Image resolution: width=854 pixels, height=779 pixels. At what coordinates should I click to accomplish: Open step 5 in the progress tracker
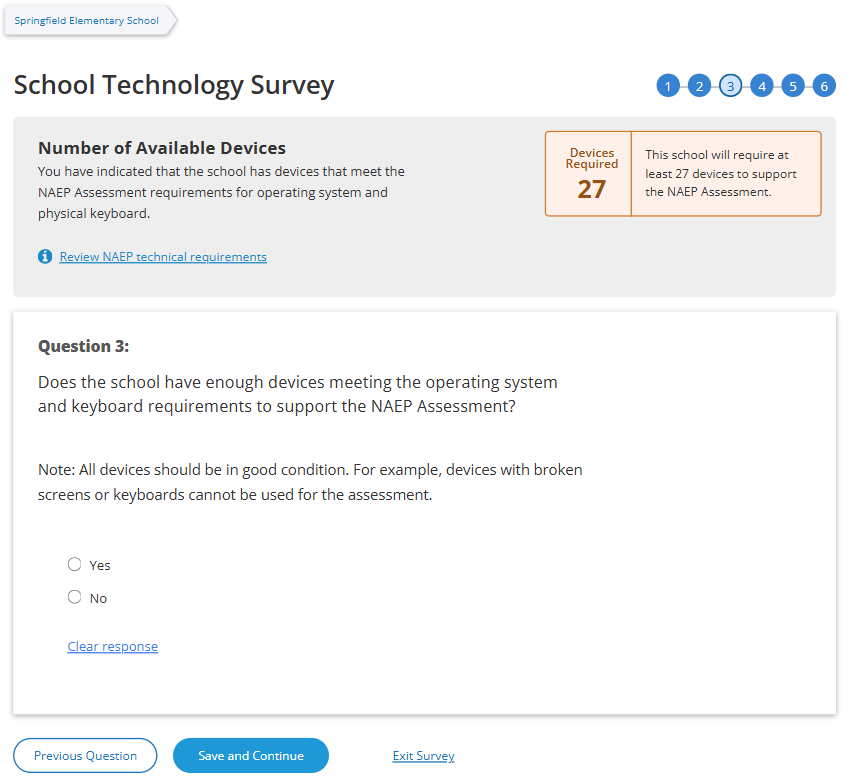(793, 86)
